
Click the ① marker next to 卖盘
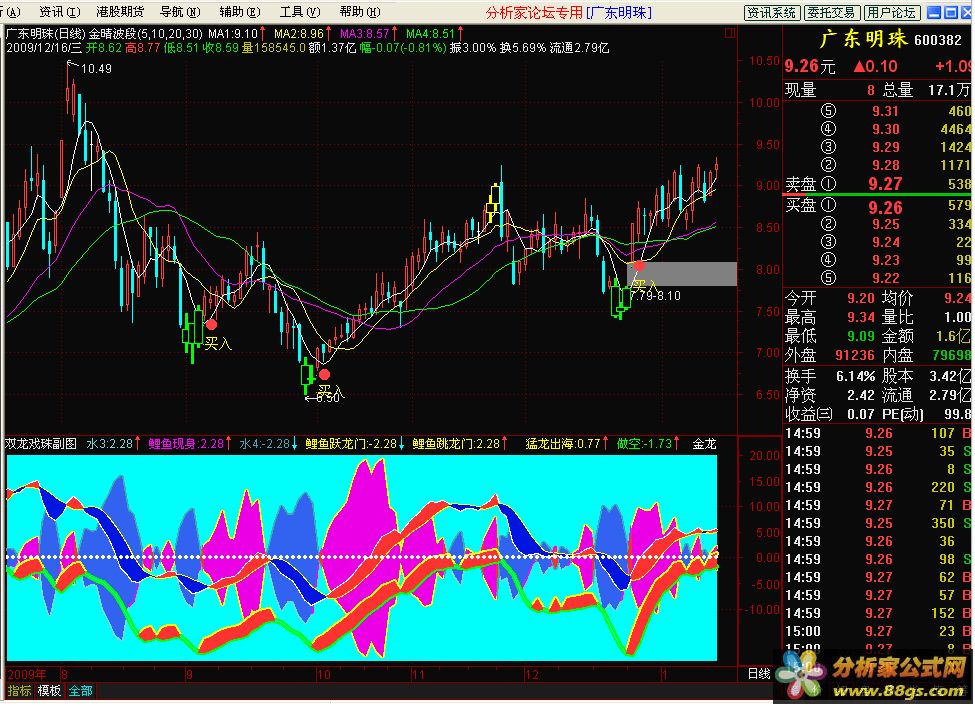pyautogui.click(x=828, y=184)
